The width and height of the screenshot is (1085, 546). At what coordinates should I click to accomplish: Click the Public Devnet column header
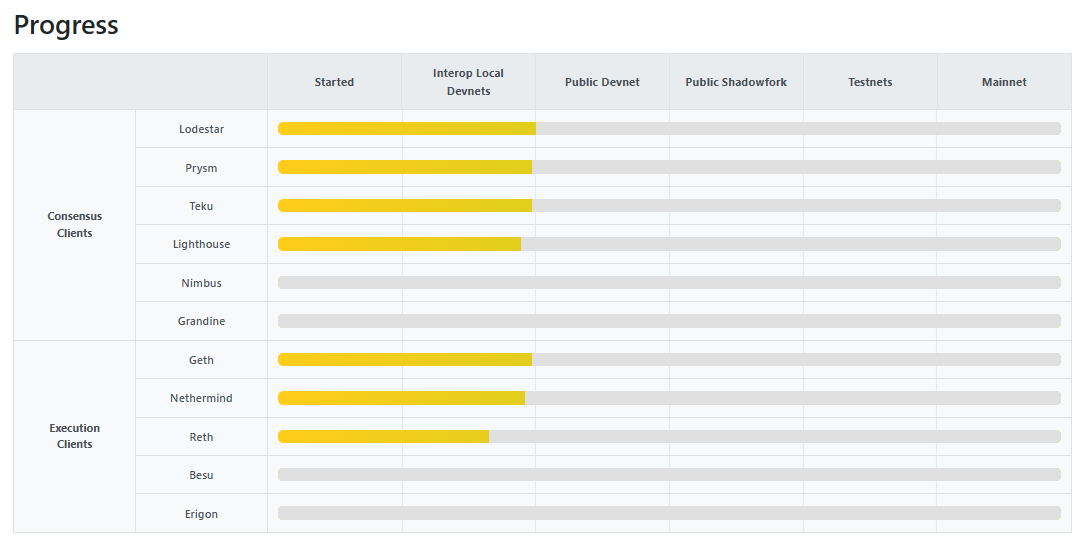(602, 82)
